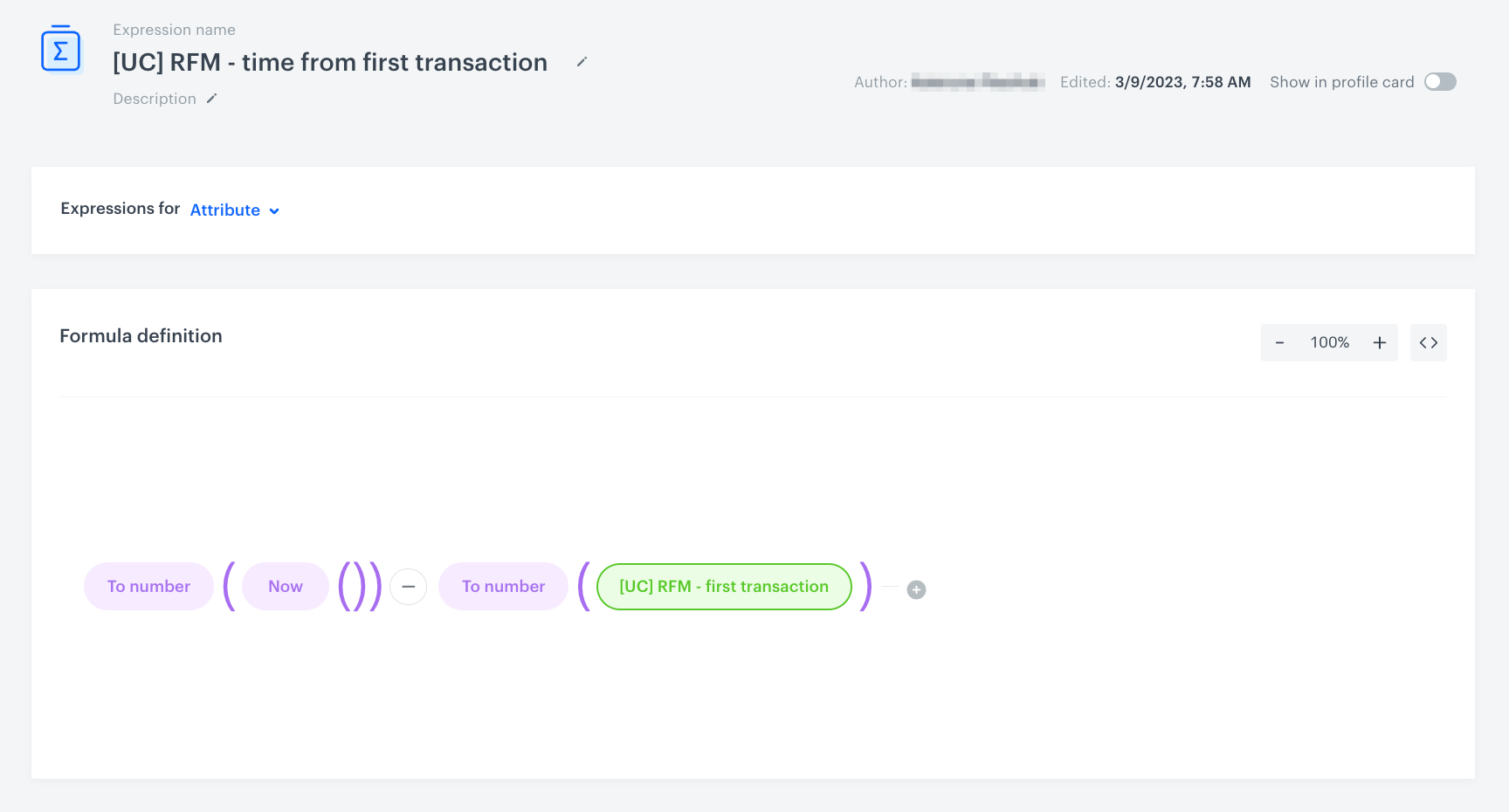This screenshot has height=812, width=1509.
Task: Select the Now function block
Action: [x=285, y=586]
